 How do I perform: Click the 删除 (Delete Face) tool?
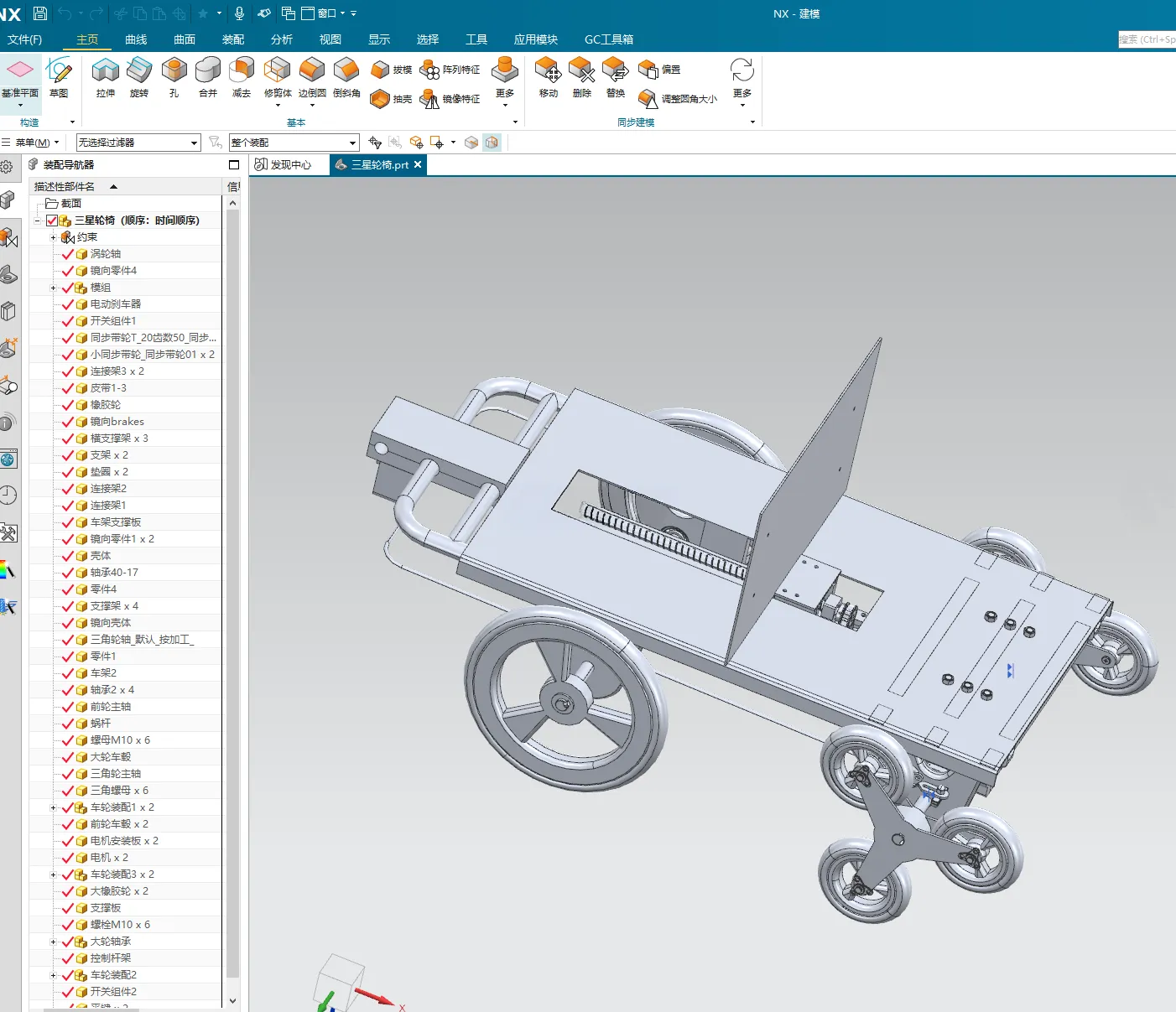[x=582, y=78]
